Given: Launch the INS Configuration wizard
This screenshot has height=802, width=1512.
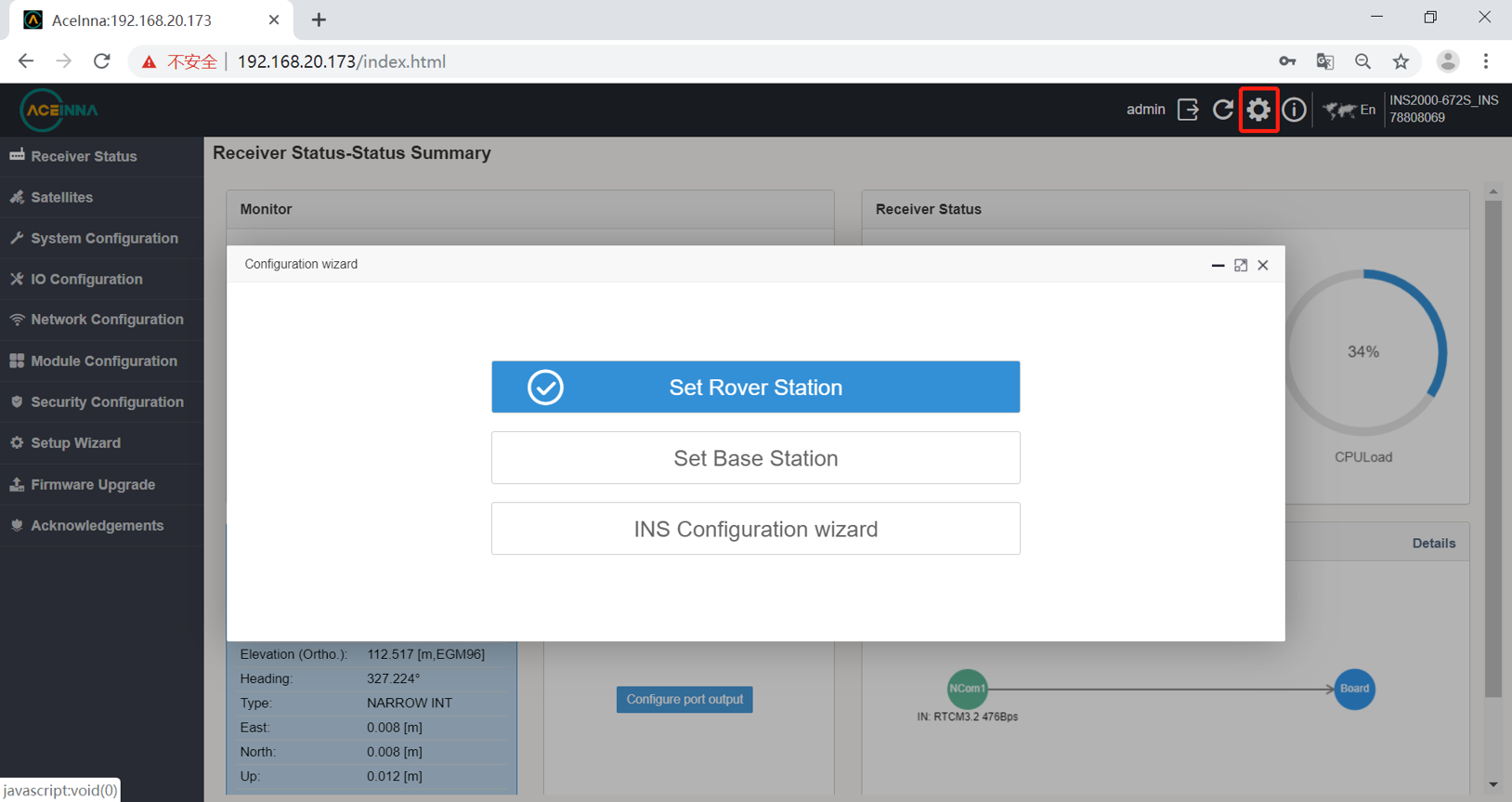Looking at the screenshot, I should coord(756,529).
